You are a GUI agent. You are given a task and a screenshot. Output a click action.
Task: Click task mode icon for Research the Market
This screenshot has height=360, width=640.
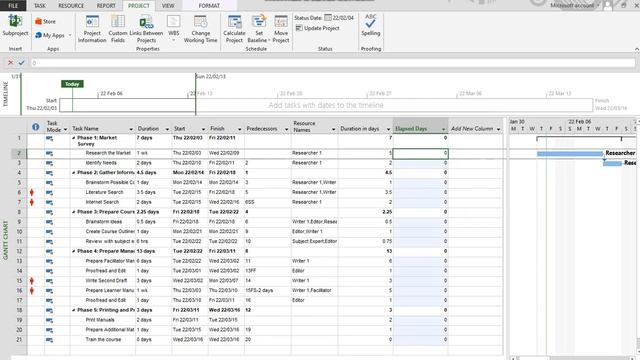49,153
